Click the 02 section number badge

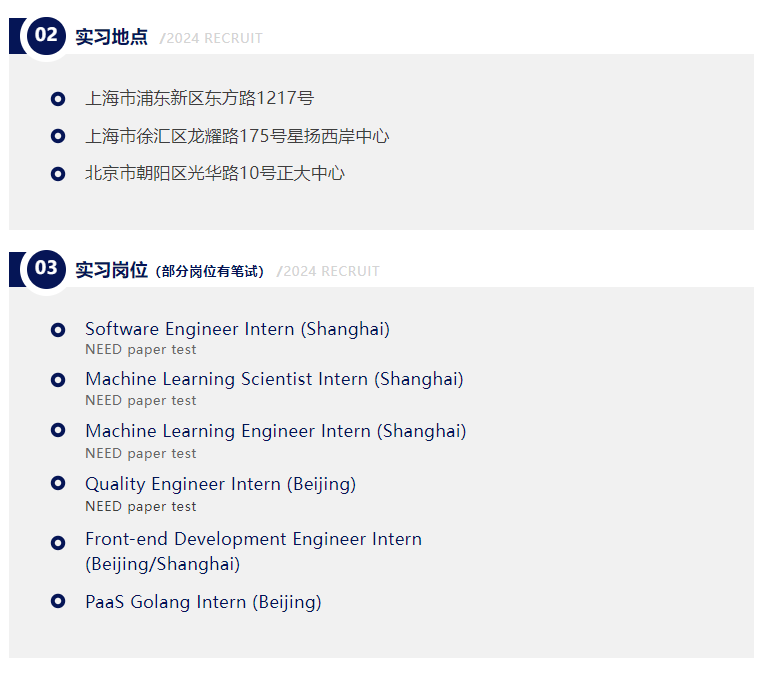(x=46, y=36)
